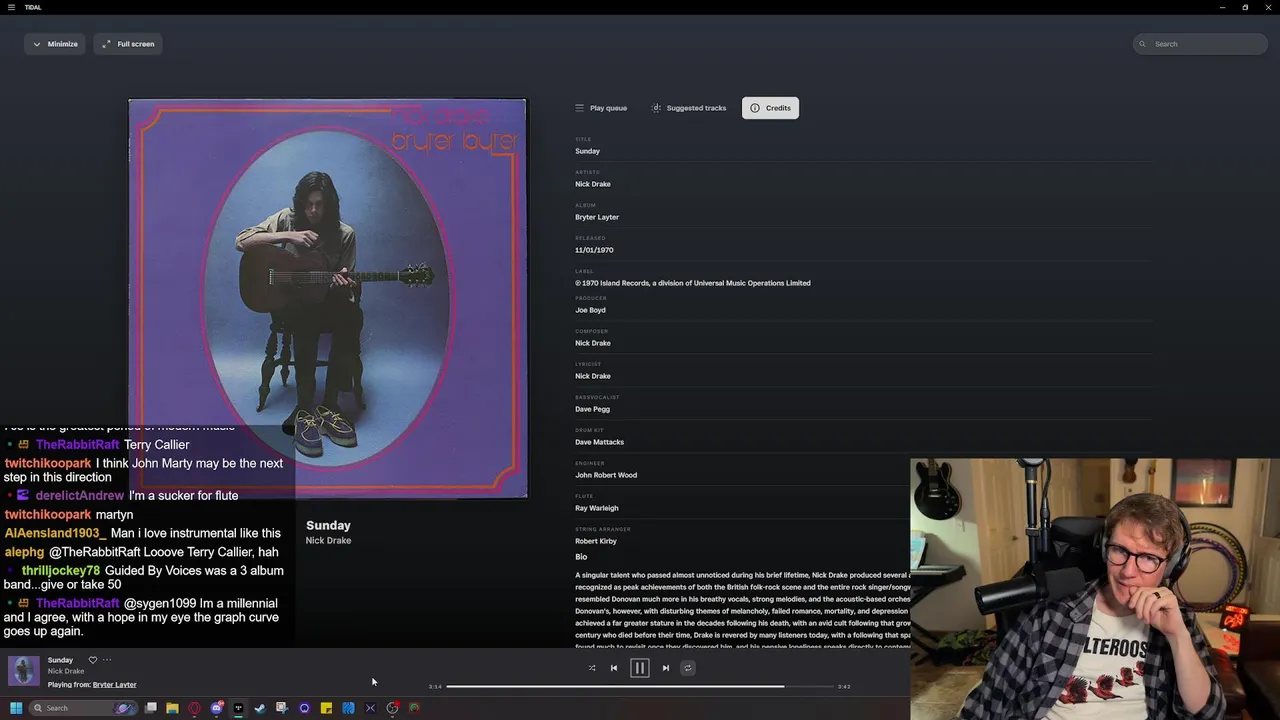Click engineer John Robert Wood
Viewport: 1280px width, 720px height.
click(x=606, y=475)
